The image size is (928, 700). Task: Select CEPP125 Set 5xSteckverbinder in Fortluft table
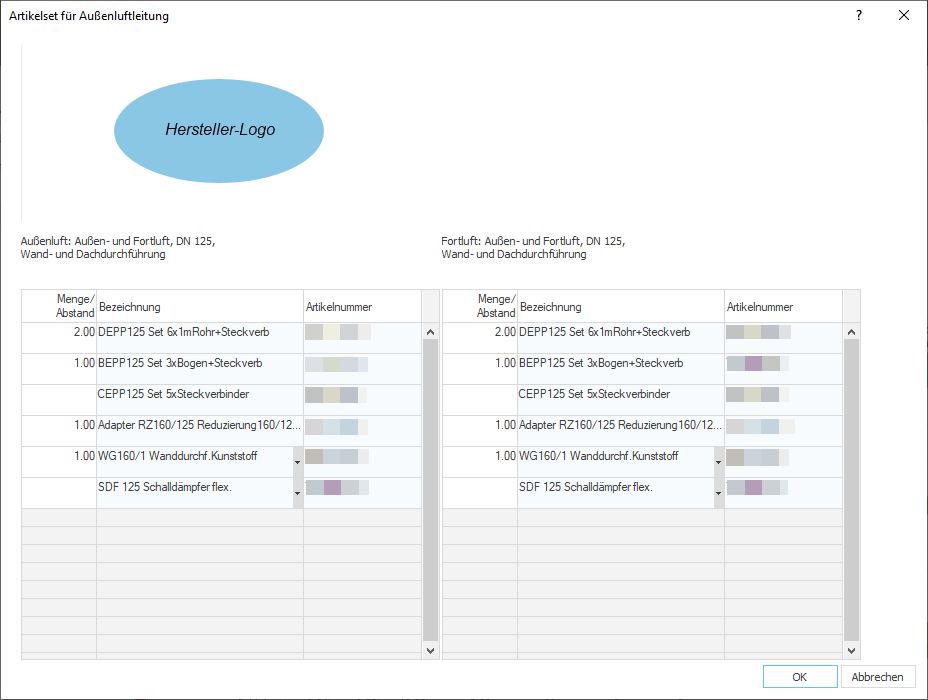point(594,394)
